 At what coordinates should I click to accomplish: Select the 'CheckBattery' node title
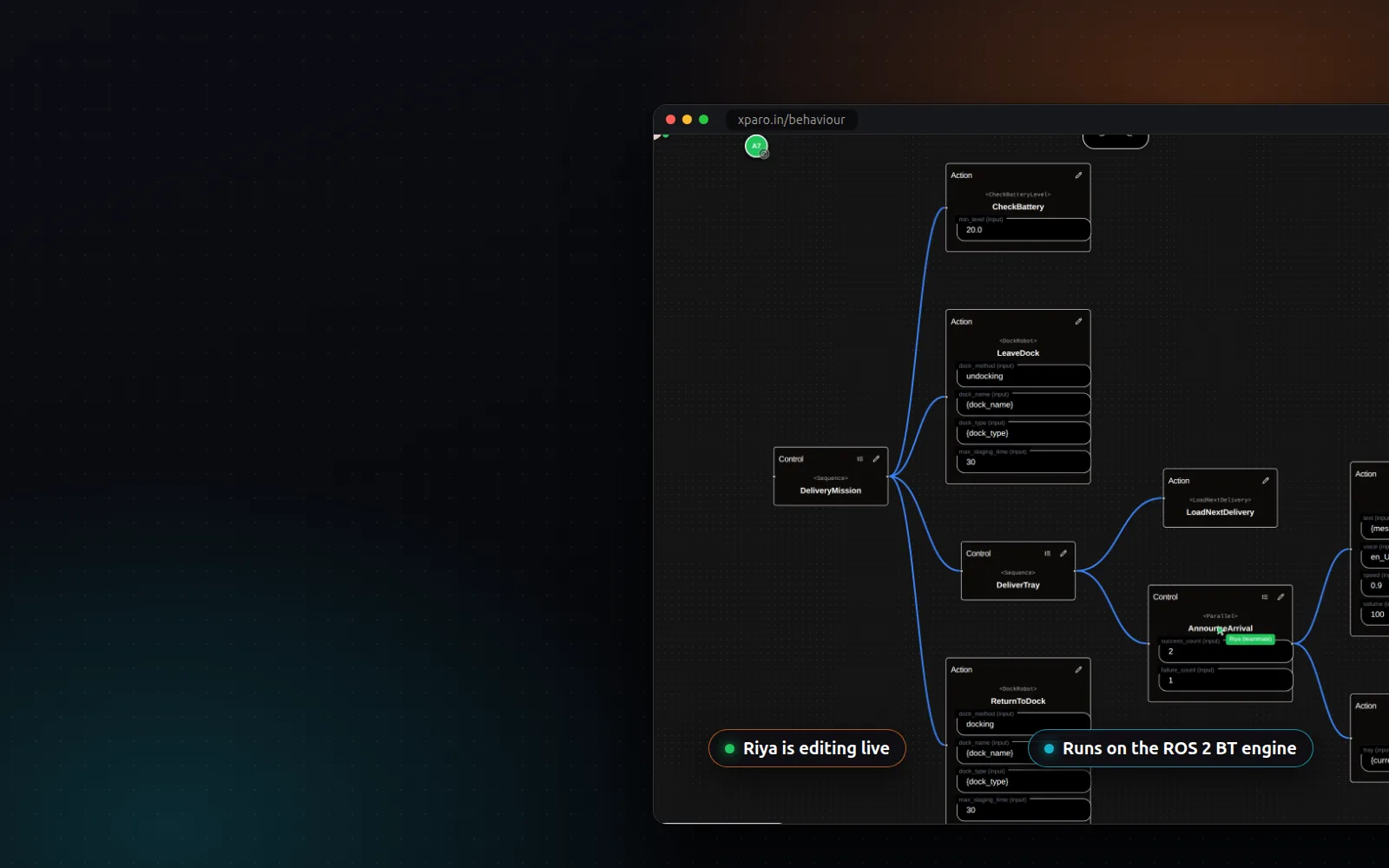(1018, 207)
